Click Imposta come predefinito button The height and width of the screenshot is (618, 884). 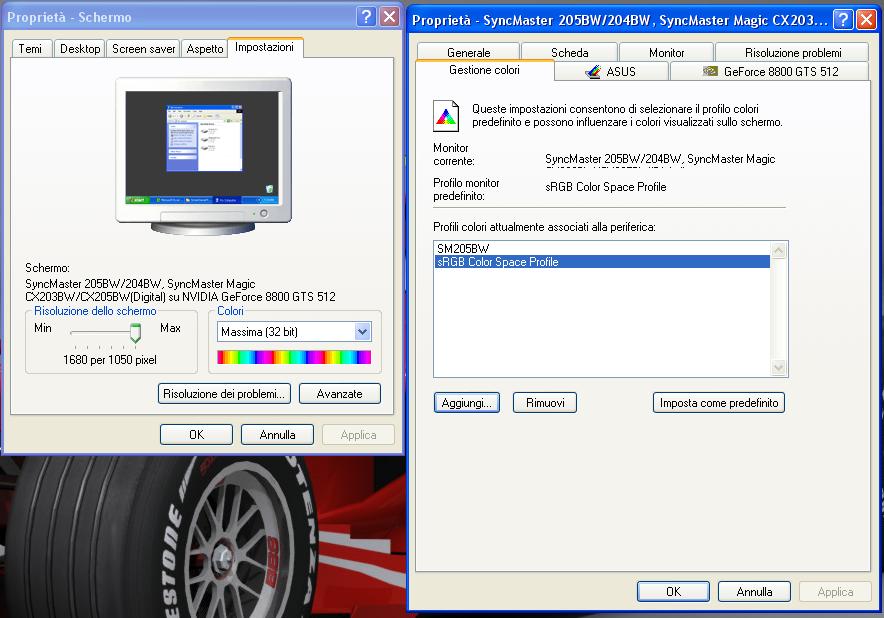click(719, 403)
